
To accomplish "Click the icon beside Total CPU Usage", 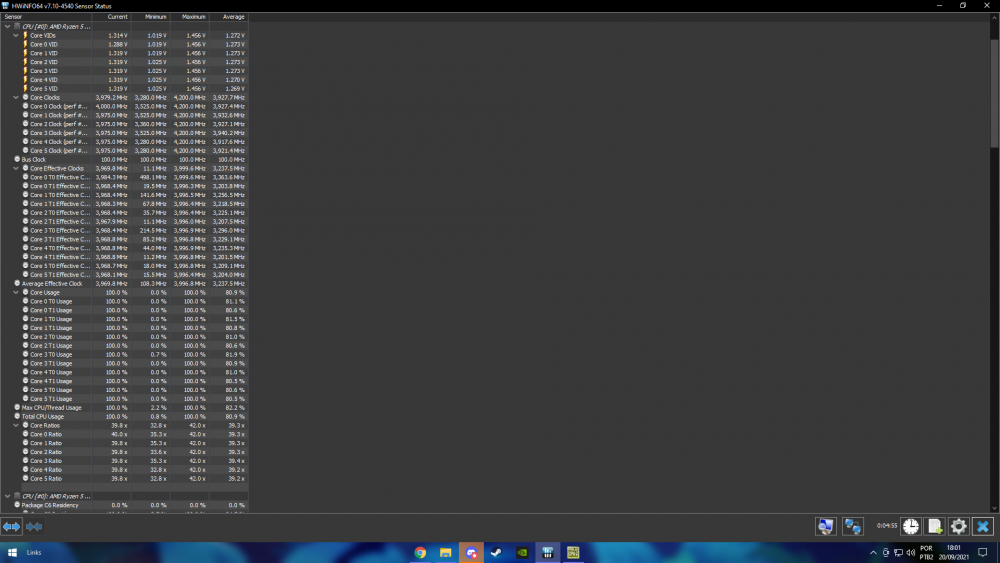I will click(x=17, y=416).
